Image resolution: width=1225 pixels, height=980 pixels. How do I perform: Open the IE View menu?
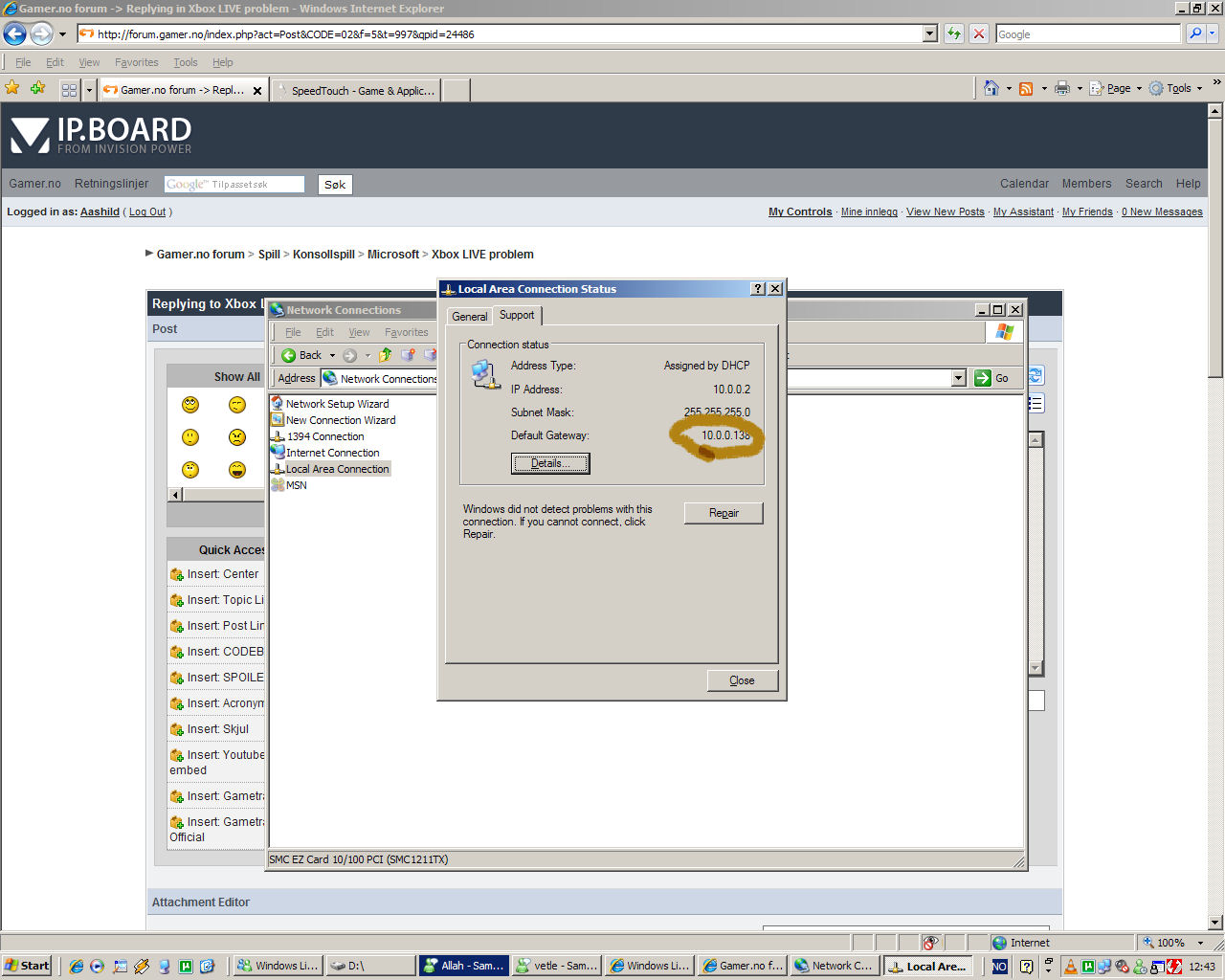[89, 62]
